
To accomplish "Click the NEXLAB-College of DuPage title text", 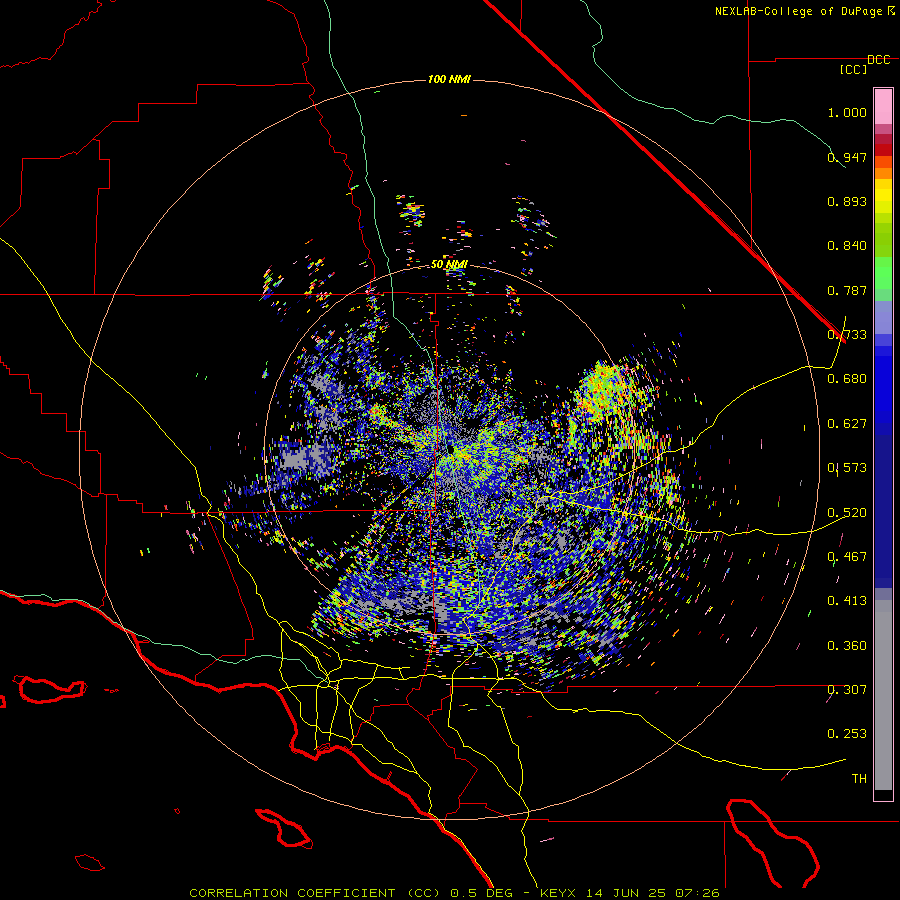I will pyautogui.click(x=804, y=11).
